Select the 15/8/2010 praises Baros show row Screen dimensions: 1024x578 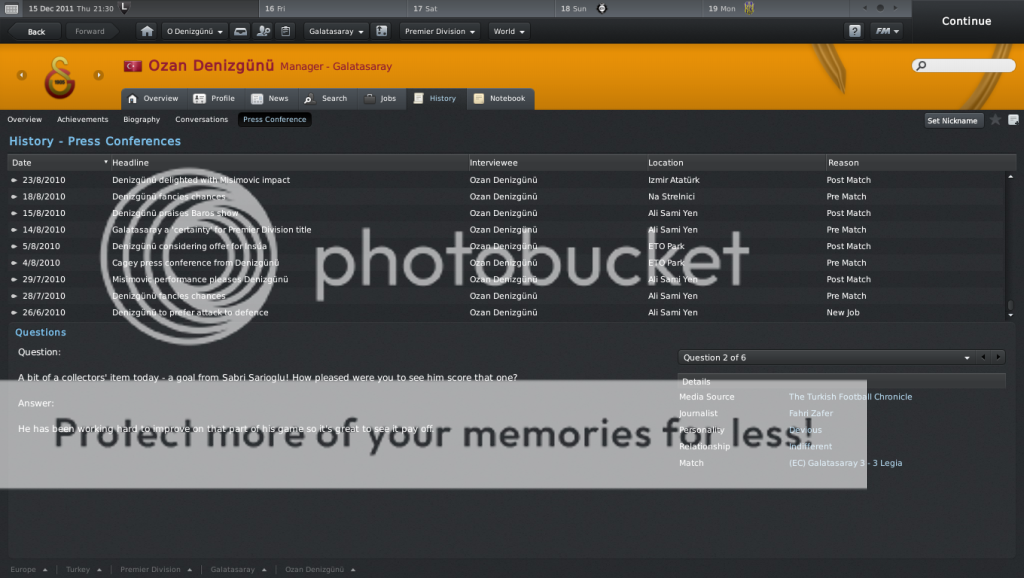coord(506,213)
